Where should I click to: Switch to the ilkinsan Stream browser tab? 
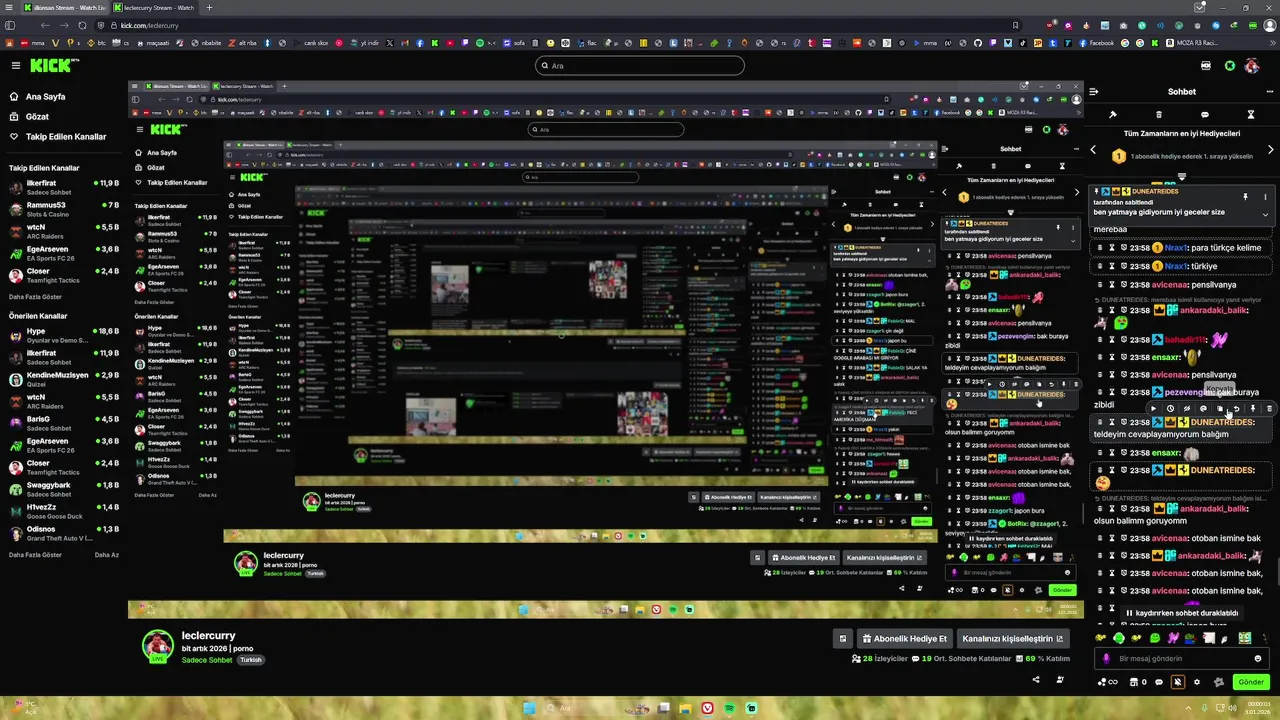pos(65,8)
